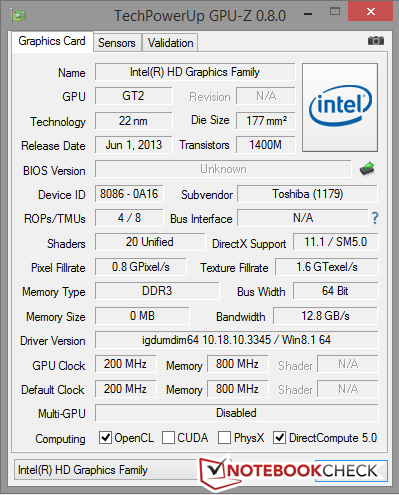Viewport: 399px width, 495px height.
Task: Click the Toshiba (1179) Subvendor value
Action: [307, 194]
